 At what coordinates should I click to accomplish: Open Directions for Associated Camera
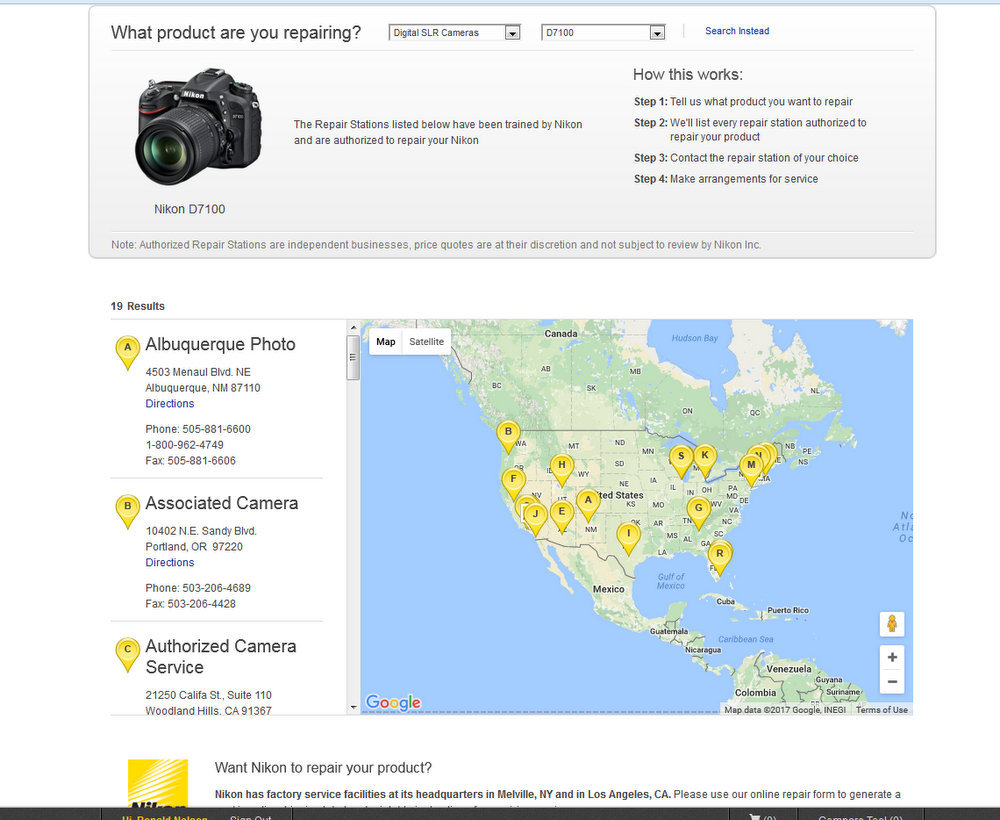170,563
